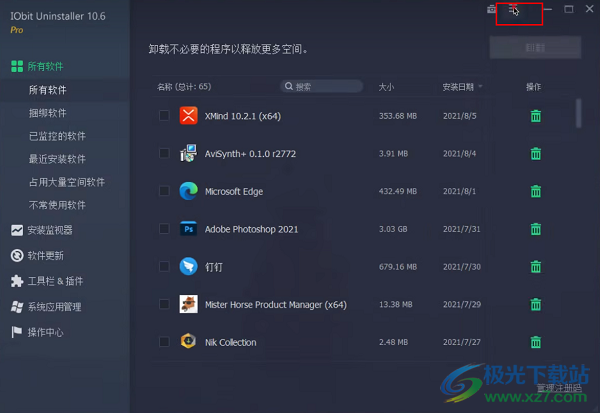Click the search magnifier icon
This screenshot has width=600, height=413.
(x=289, y=86)
